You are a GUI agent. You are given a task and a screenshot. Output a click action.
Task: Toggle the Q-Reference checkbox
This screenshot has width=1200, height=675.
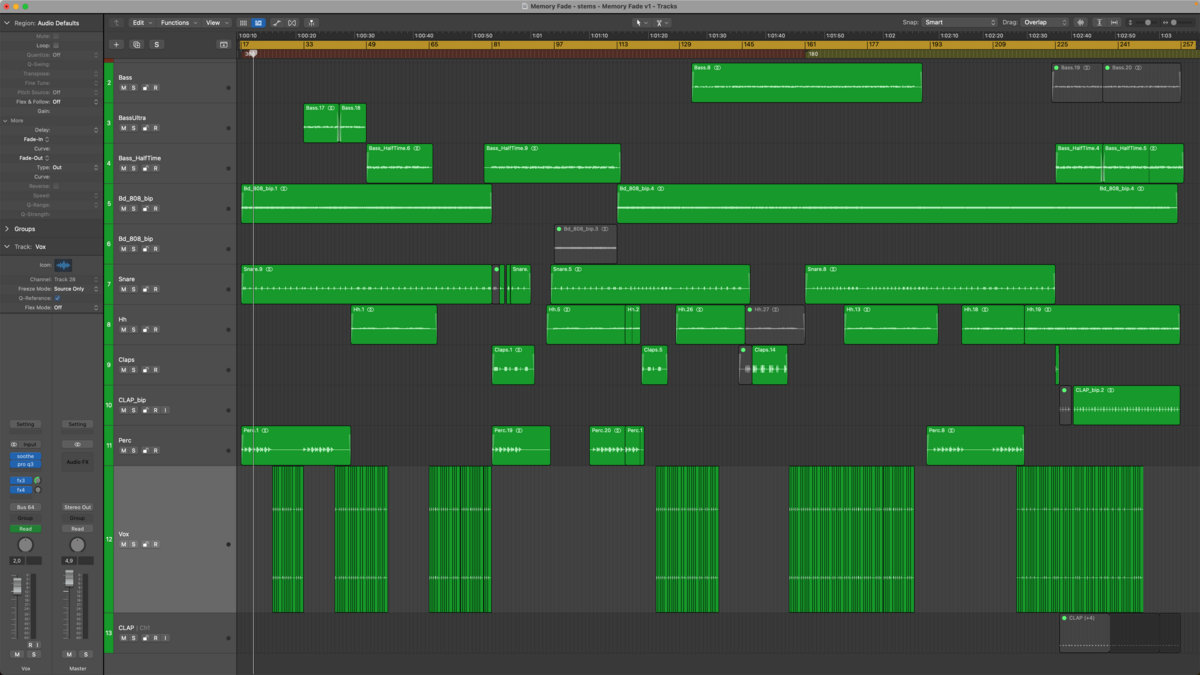click(57, 298)
